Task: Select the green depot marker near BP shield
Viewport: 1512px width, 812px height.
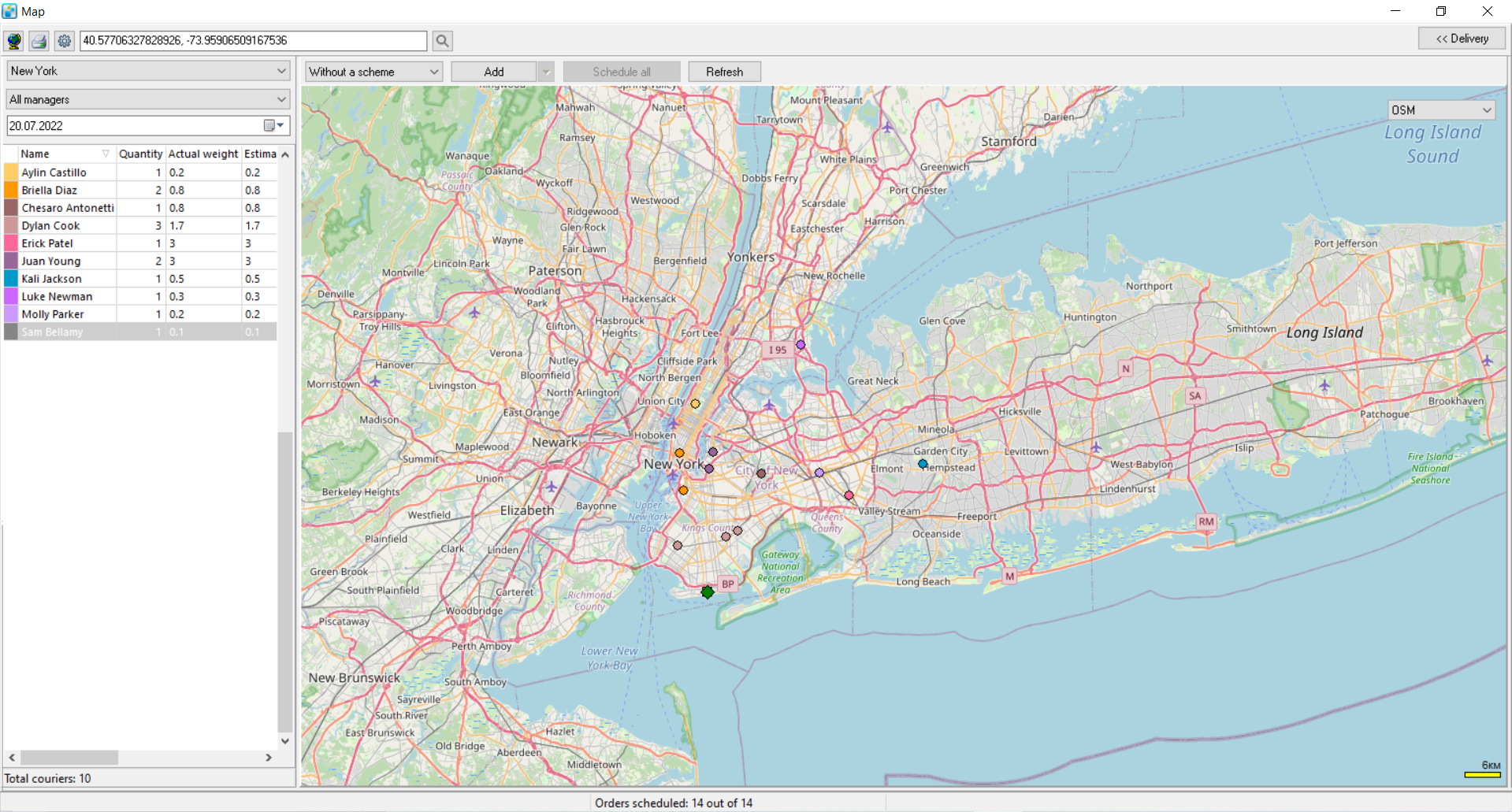Action: 708,591
